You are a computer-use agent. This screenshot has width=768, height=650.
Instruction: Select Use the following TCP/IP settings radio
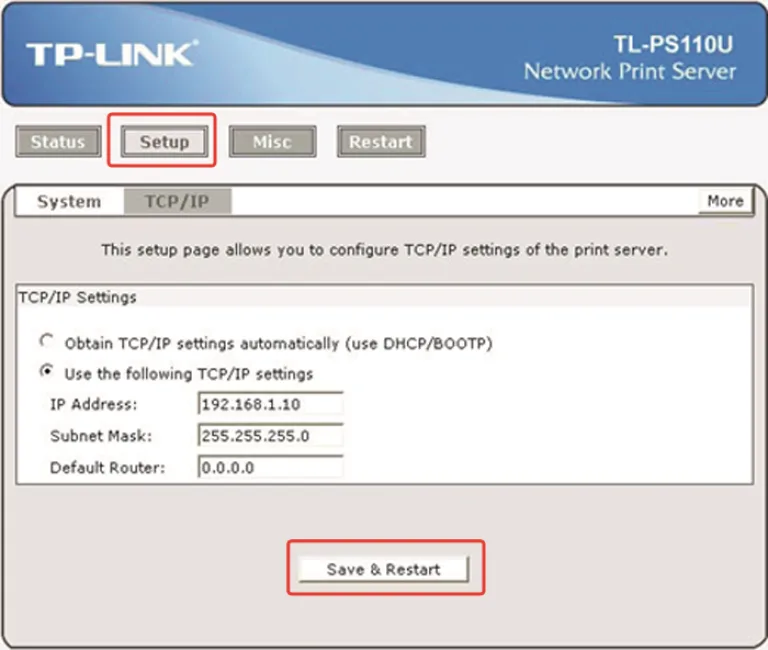tap(47, 371)
